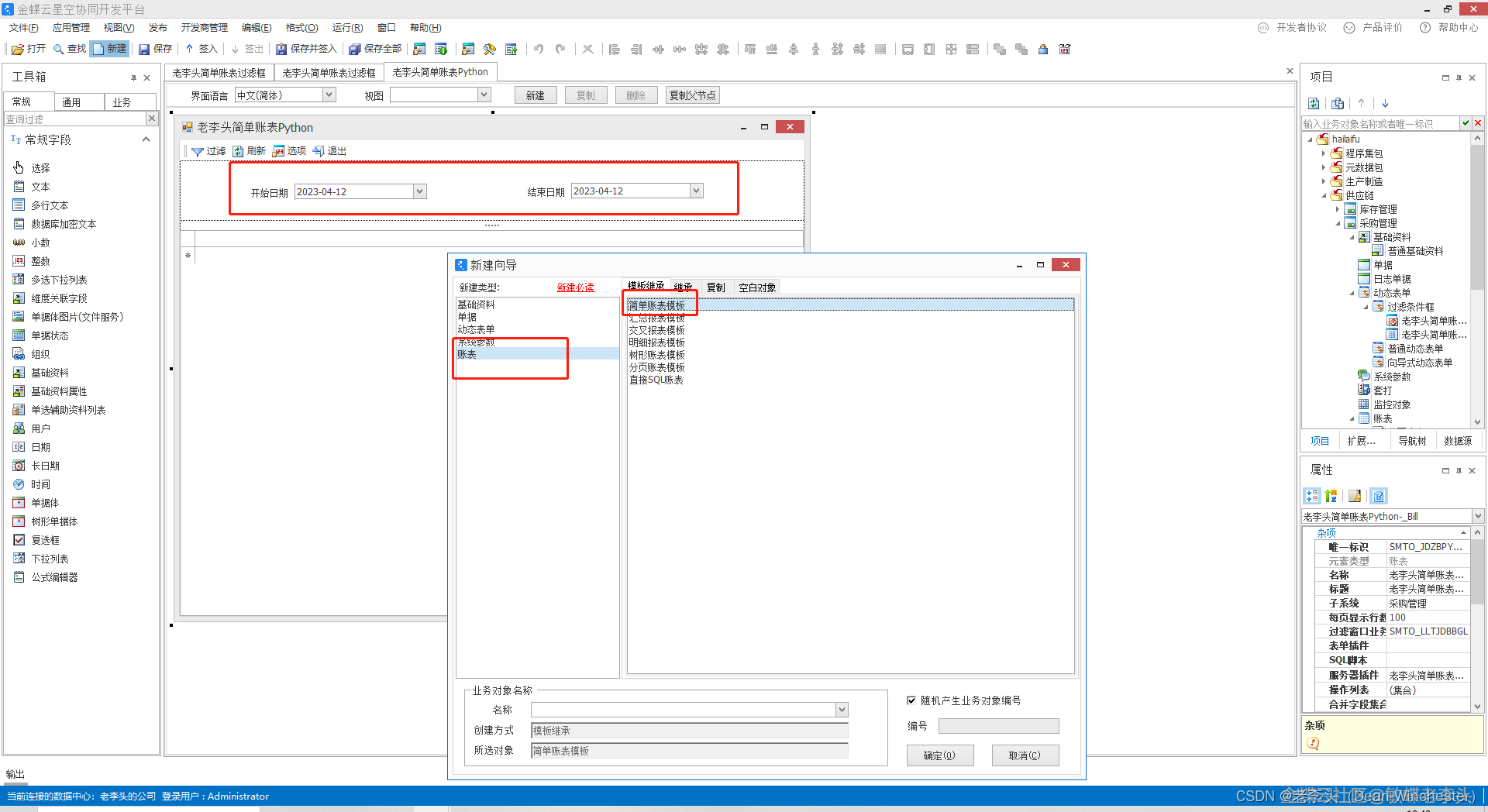This screenshot has width=1488, height=812.
Task: Click the green check search confirm icon
Action: pos(1466,123)
